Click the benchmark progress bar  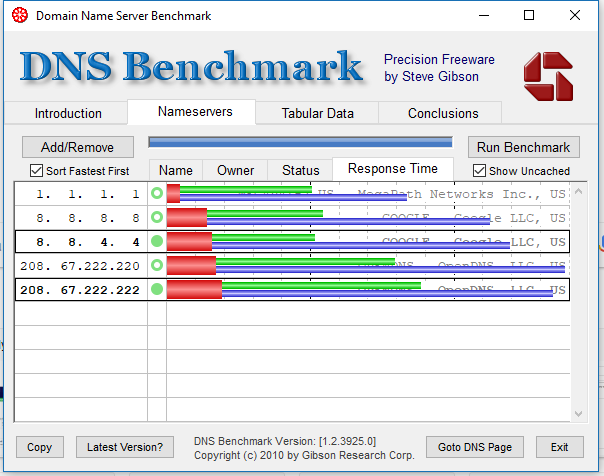click(x=300, y=142)
